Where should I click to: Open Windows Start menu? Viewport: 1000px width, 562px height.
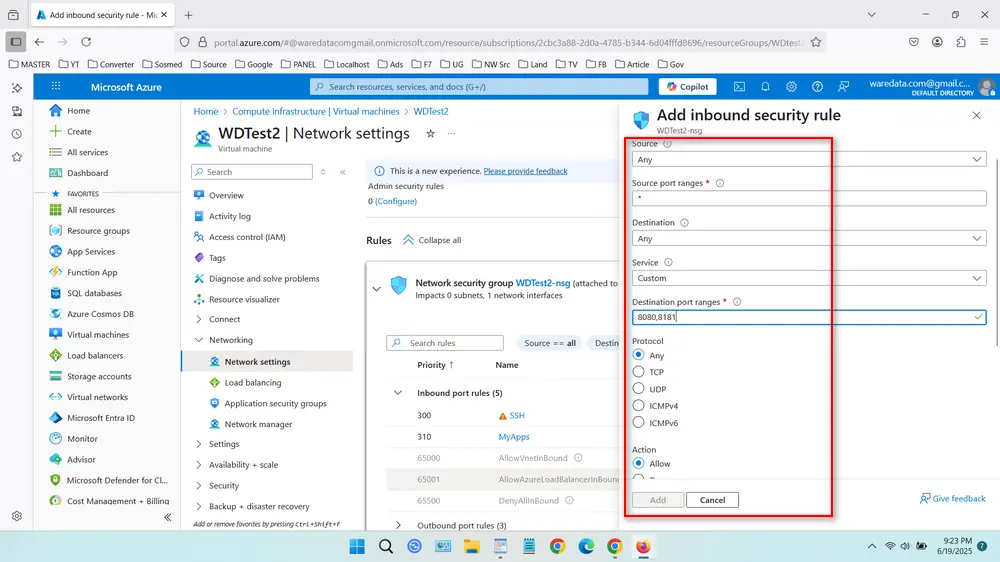tap(357, 547)
